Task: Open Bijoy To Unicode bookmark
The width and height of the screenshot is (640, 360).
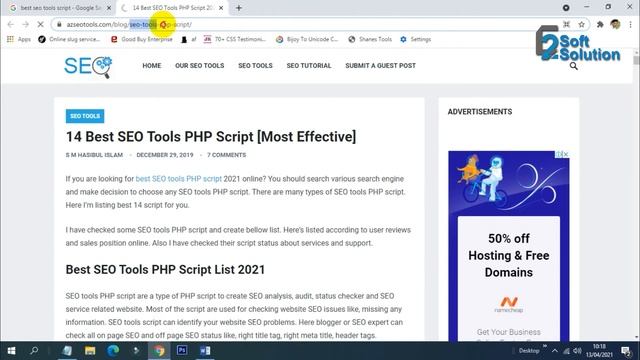Action: coord(307,39)
